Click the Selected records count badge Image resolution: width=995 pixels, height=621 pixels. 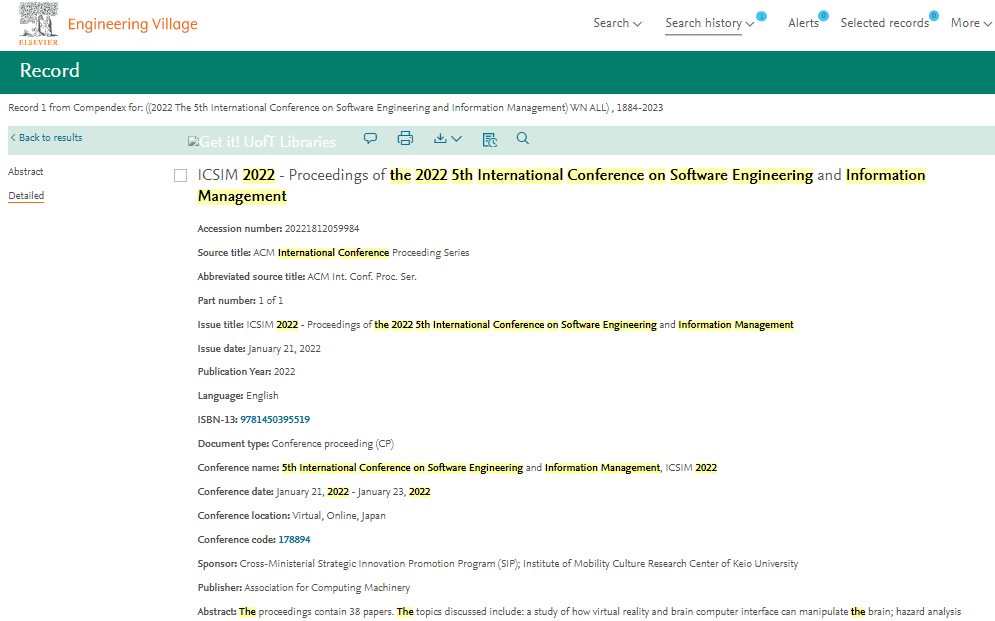point(933,16)
